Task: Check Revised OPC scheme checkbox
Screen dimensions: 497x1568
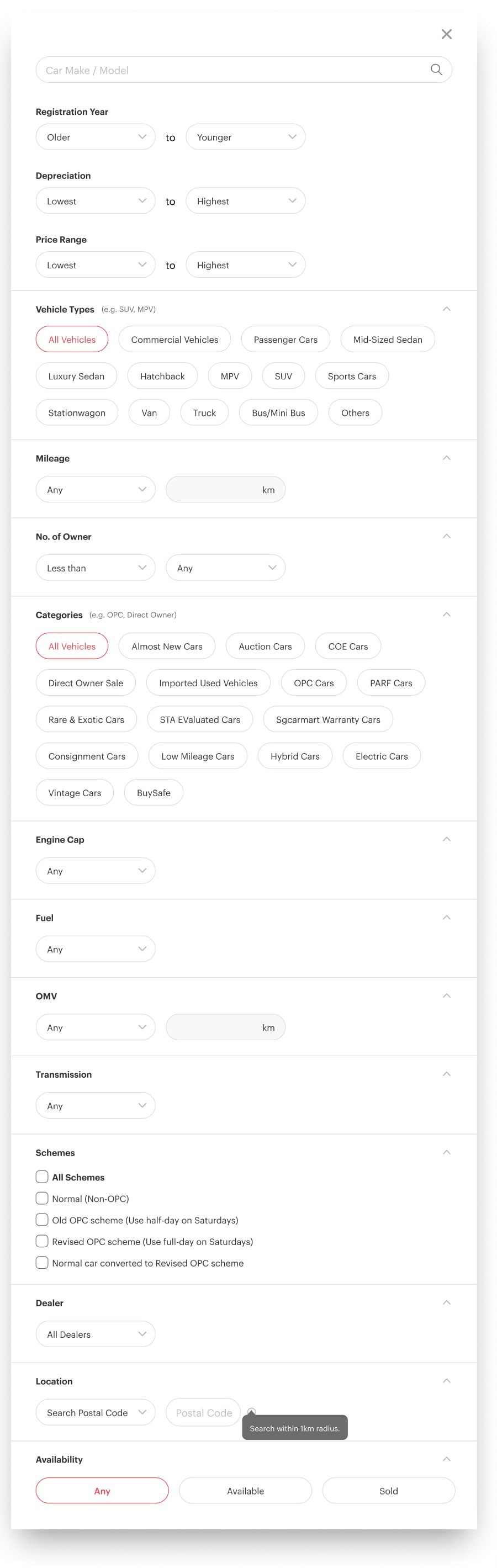Action: (x=42, y=1241)
